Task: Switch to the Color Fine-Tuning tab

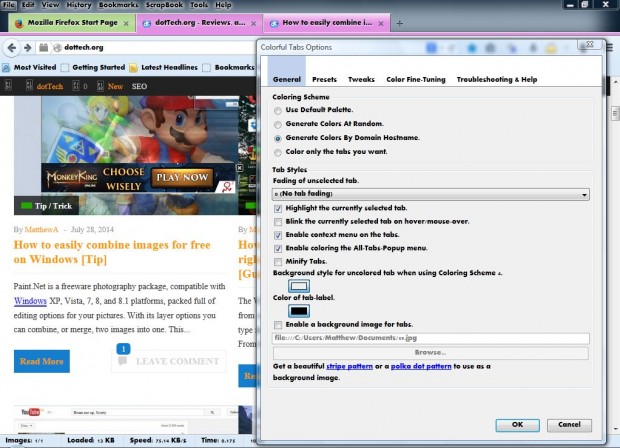Action: (x=416, y=79)
